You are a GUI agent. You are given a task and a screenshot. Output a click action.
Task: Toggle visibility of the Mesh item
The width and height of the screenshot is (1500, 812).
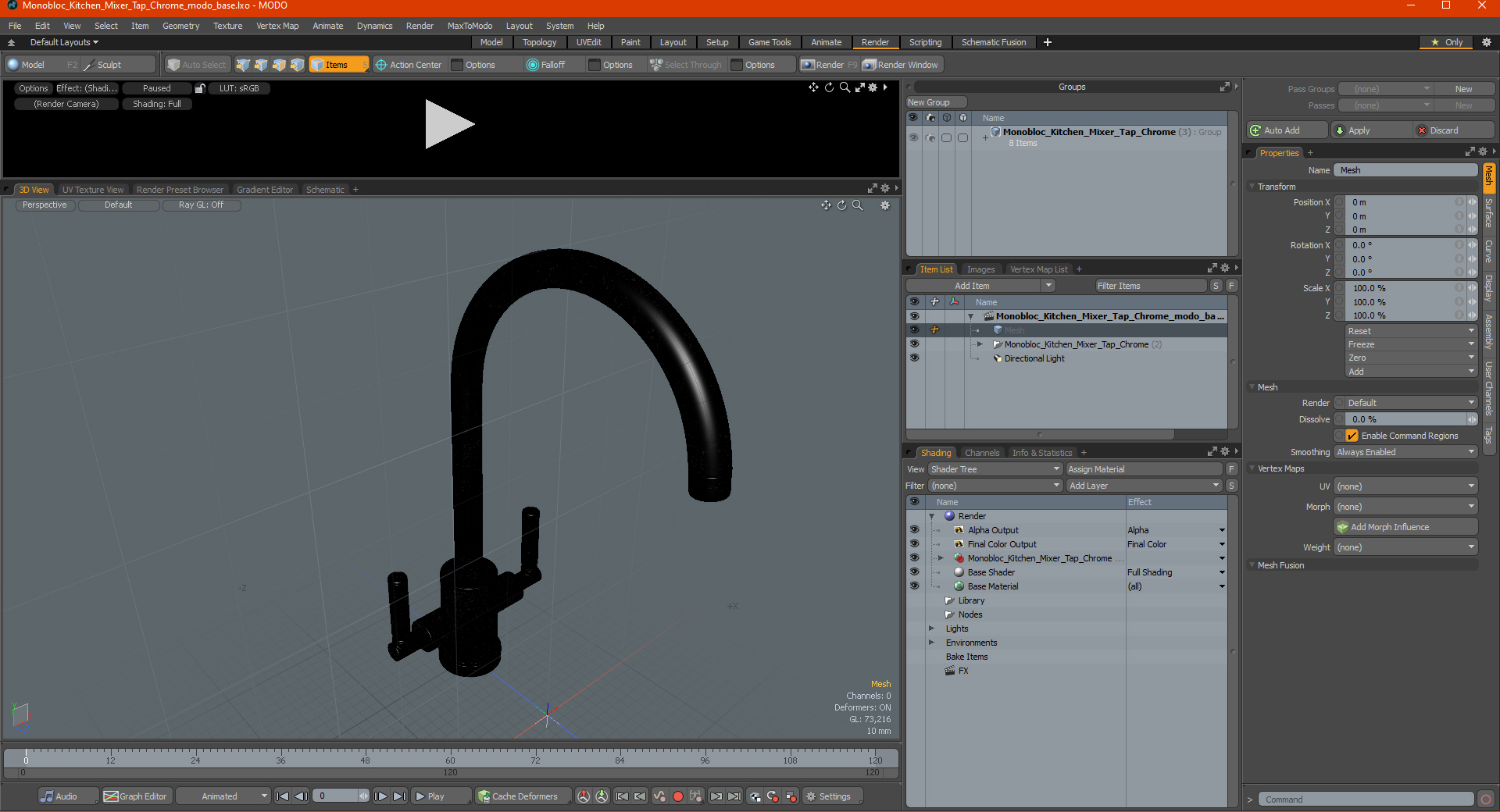coord(914,330)
